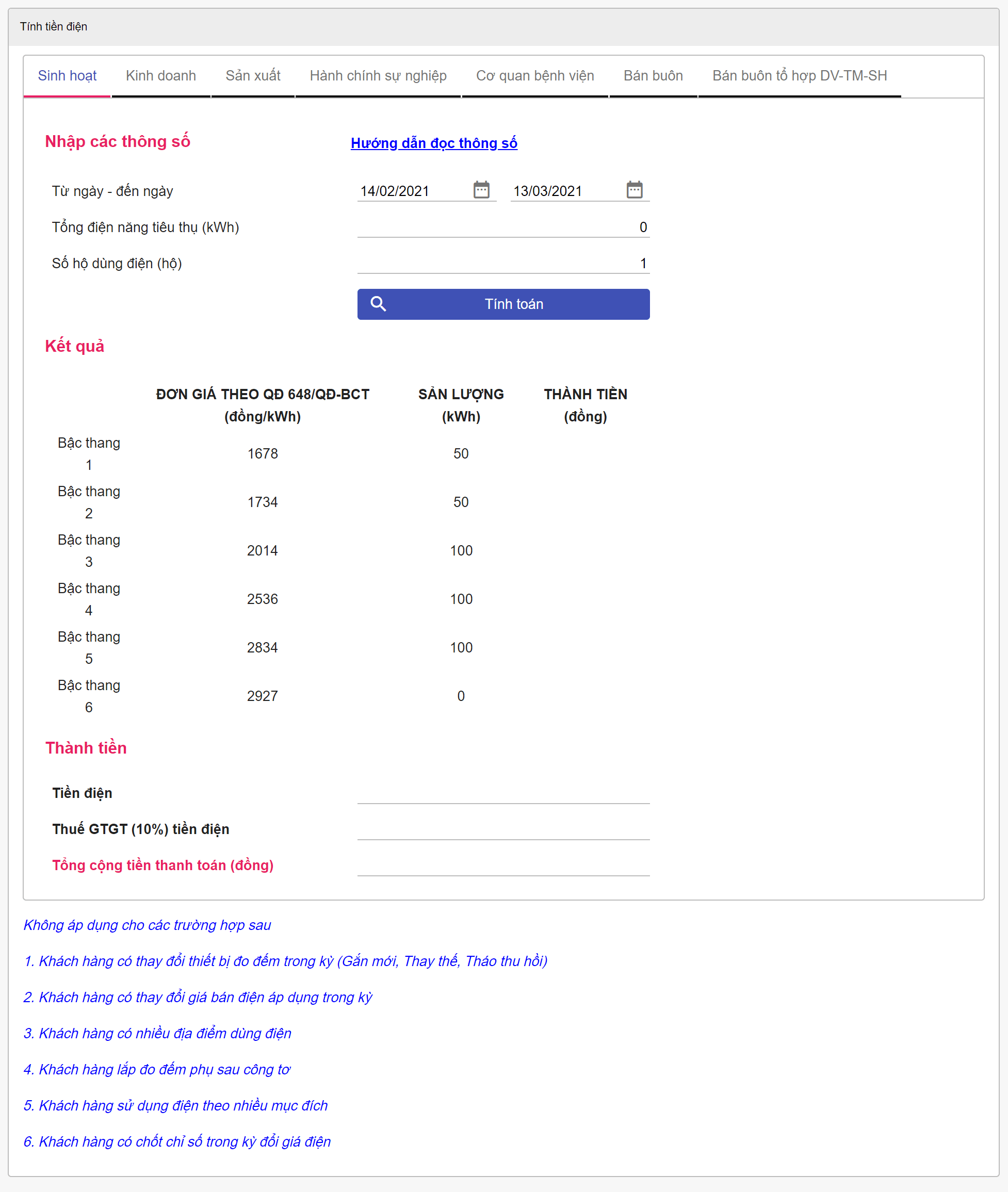Return to the Sinh hoạt tab
This screenshot has width=1008, height=1192.
click(x=68, y=75)
